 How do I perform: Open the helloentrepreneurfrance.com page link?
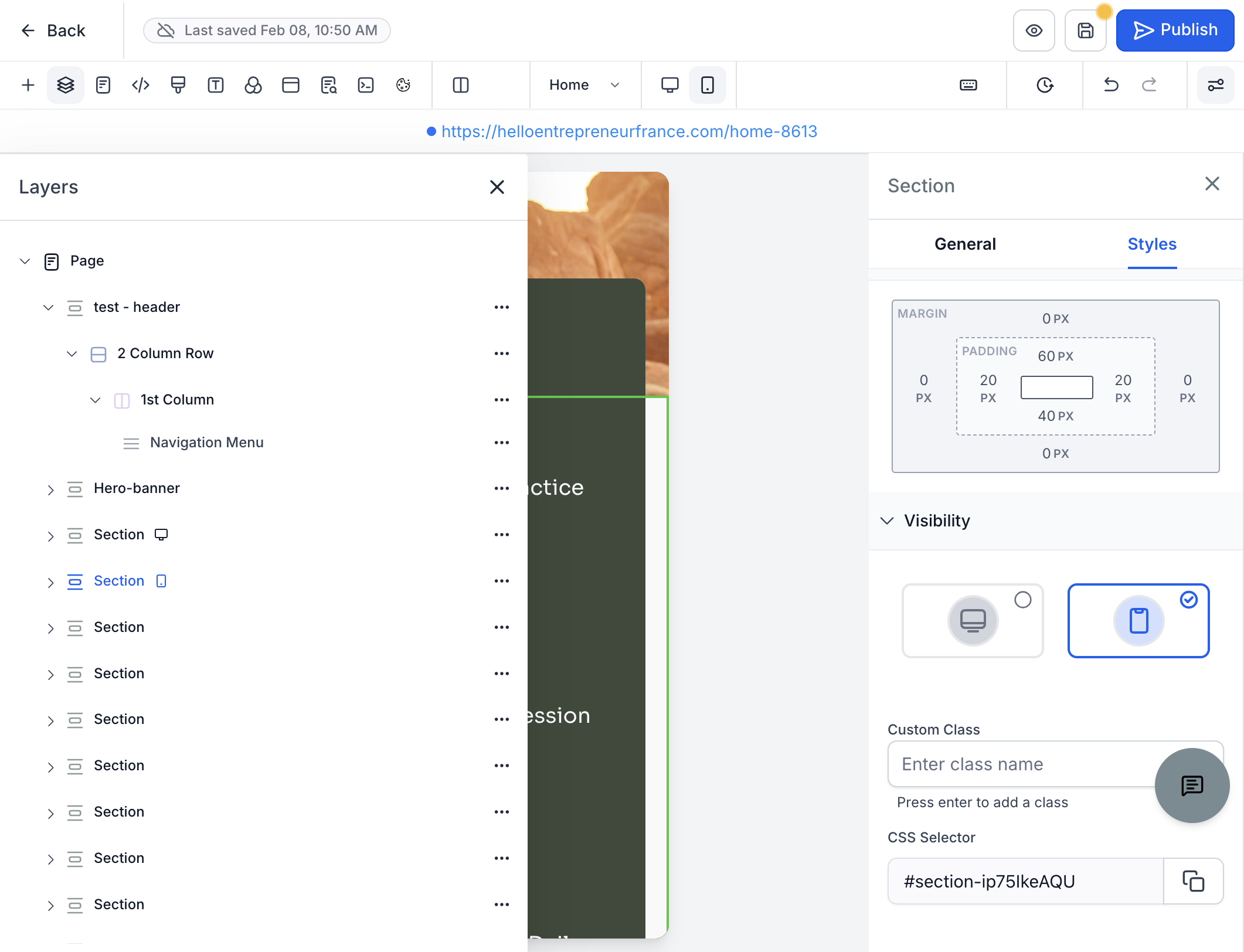(629, 131)
